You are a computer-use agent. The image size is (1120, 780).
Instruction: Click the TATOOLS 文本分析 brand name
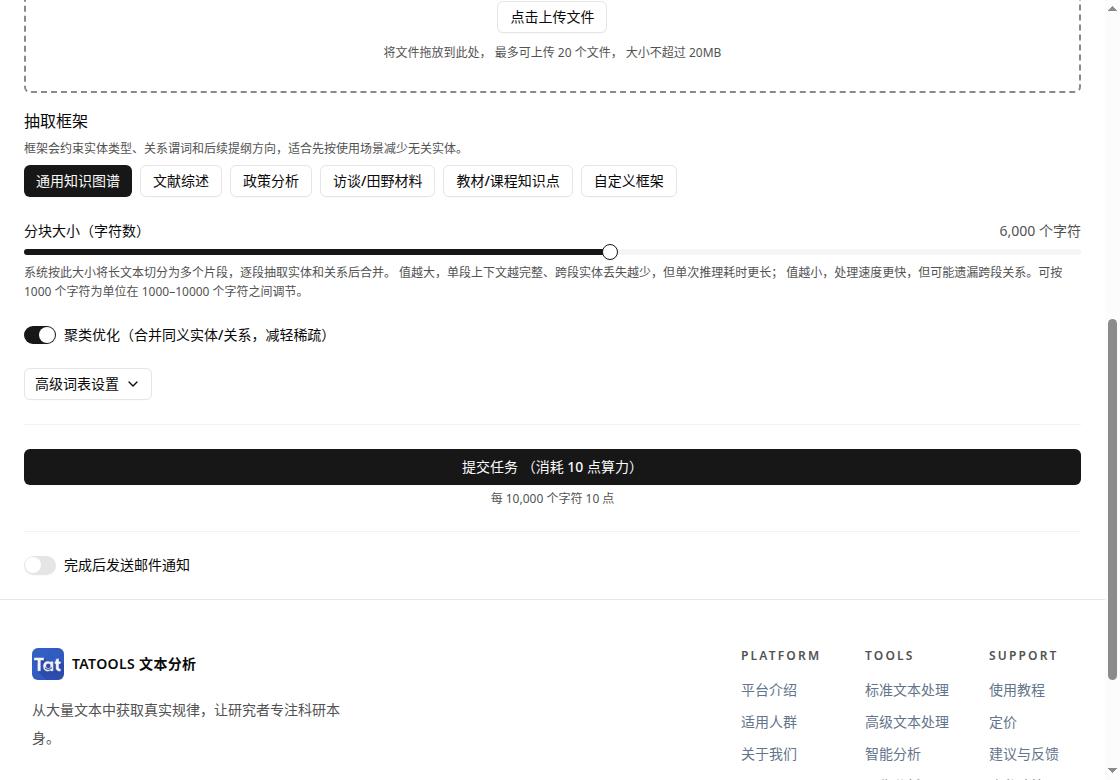click(134, 664)
